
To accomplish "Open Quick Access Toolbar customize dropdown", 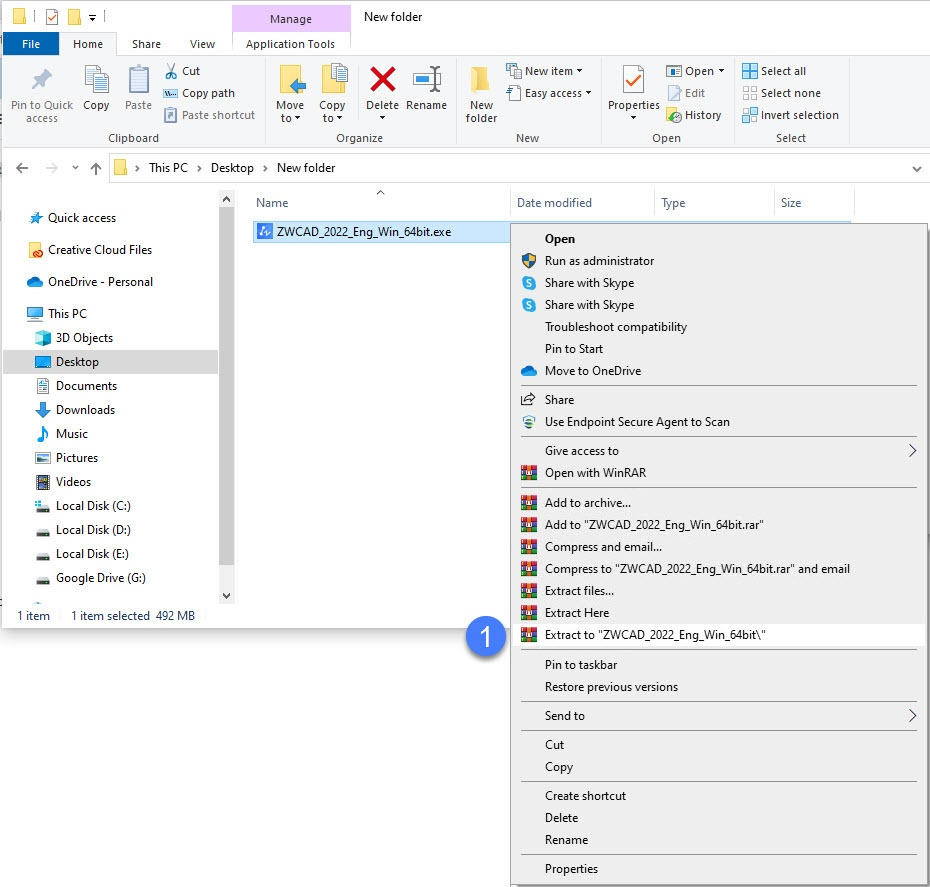I will 92,18.
